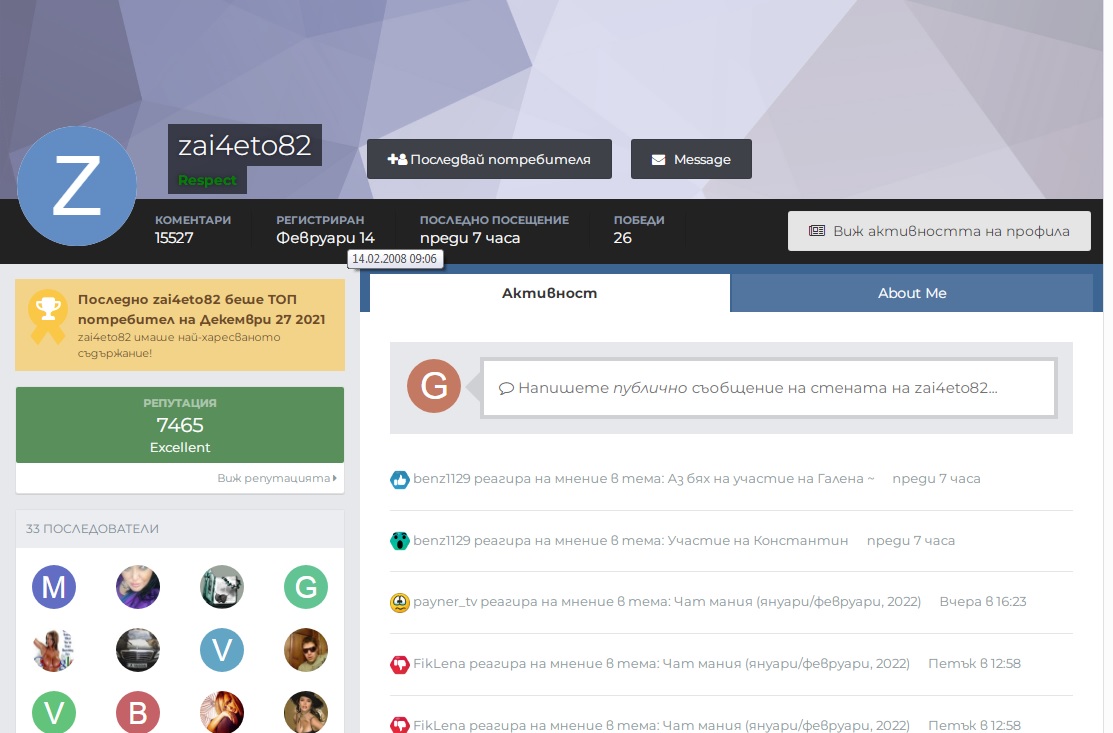Click the green 7465 reputation box

[180, 425]
